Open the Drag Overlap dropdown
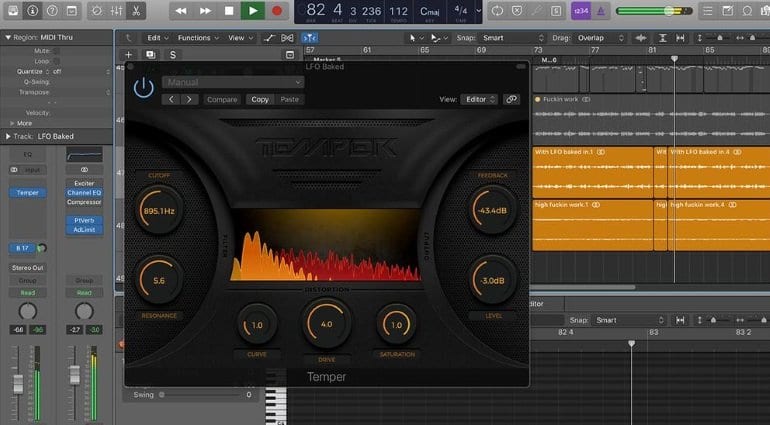This screenshot has height=425, width=770. tap(599, 38)
